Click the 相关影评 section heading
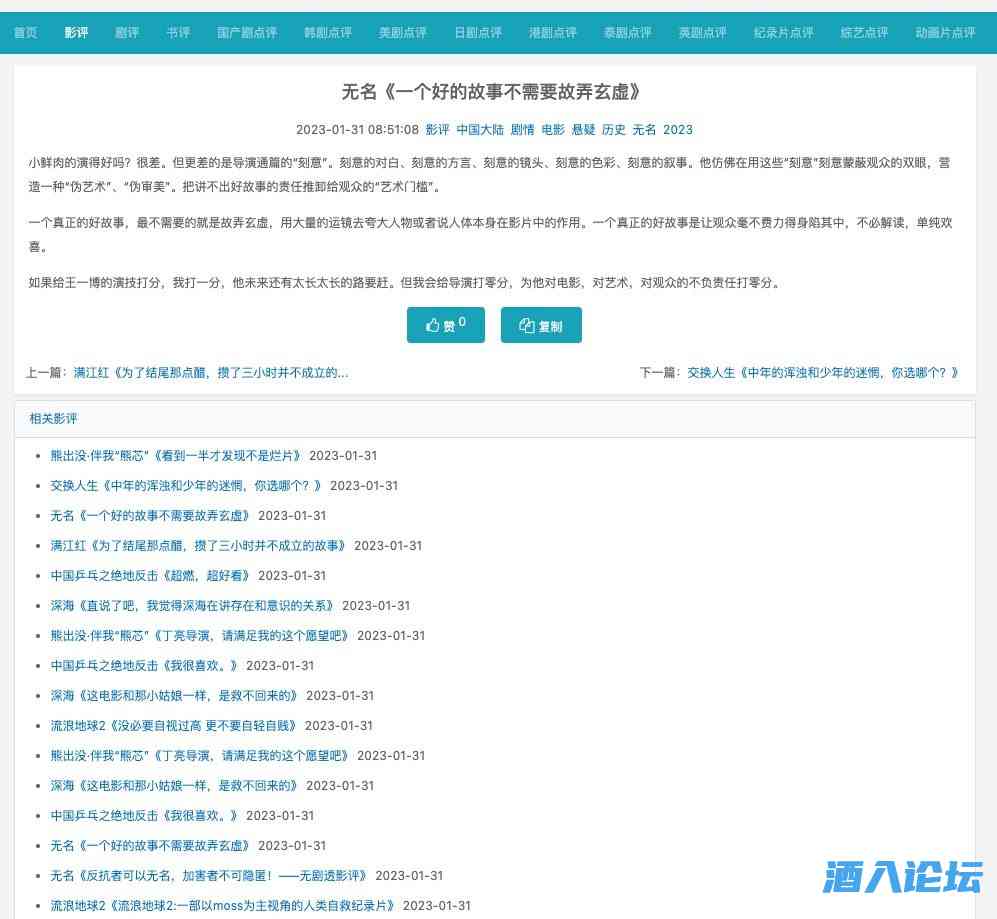The image size is (997, 919). tap(53, 418)
